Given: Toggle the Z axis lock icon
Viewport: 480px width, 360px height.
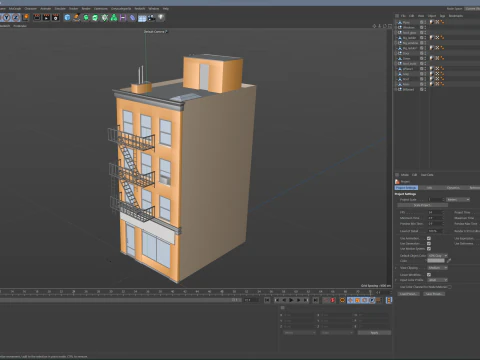Looking at the screenshot, I should click(16, 17).
